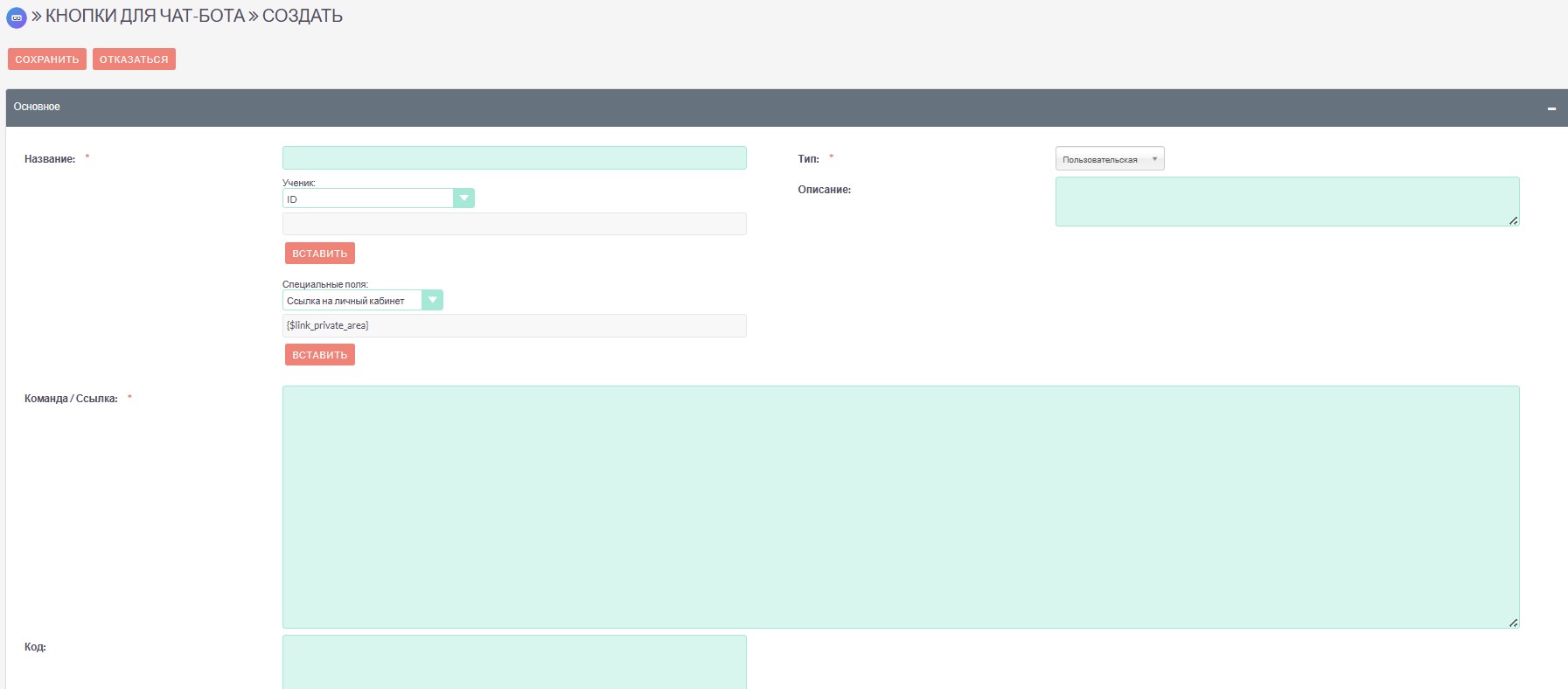1568x689 pixels.
Task: Click inside the Команда / Ссылка textarea
Action: [901, 507]
